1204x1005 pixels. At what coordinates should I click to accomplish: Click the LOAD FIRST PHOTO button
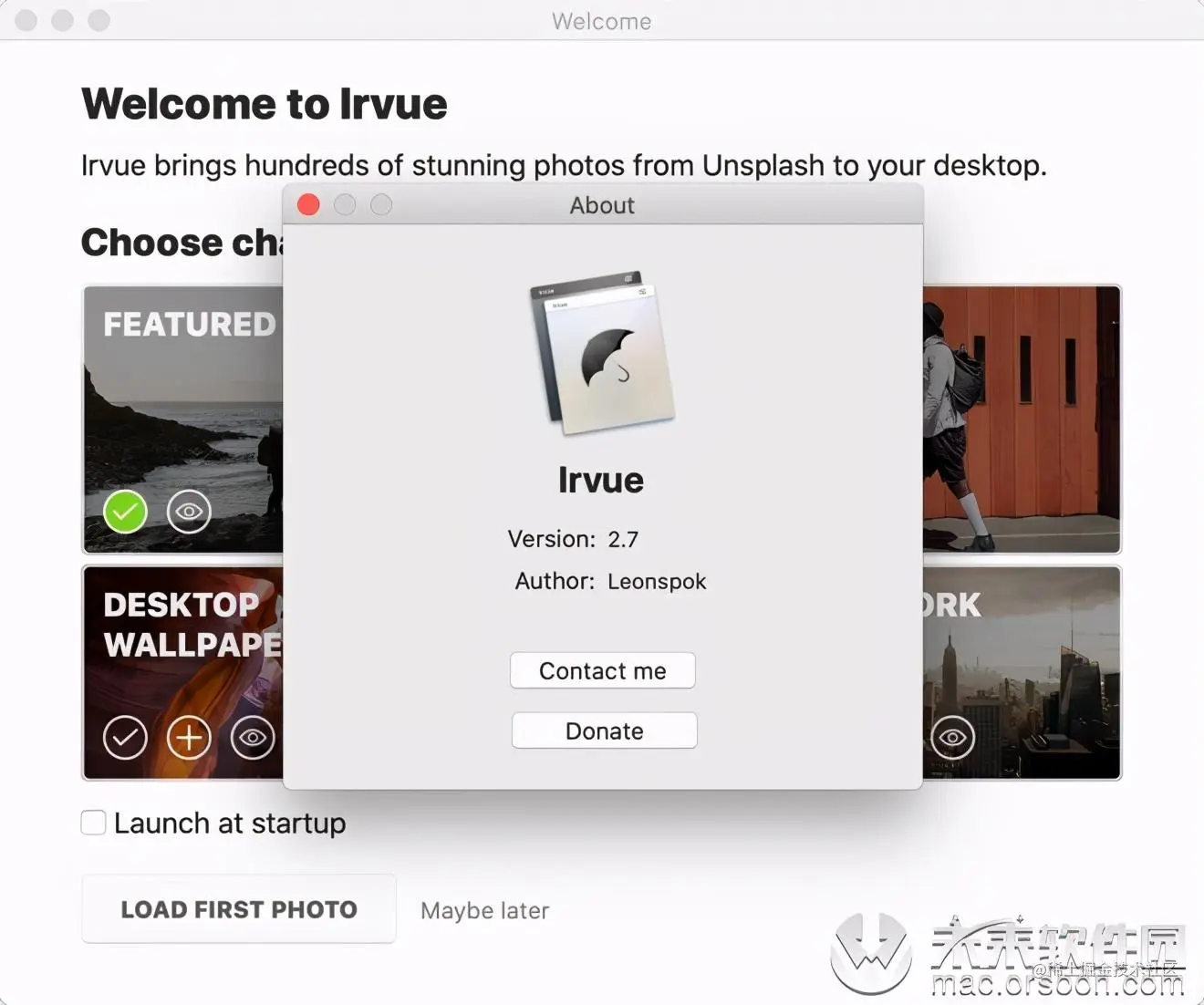click(x=239, y=909)
